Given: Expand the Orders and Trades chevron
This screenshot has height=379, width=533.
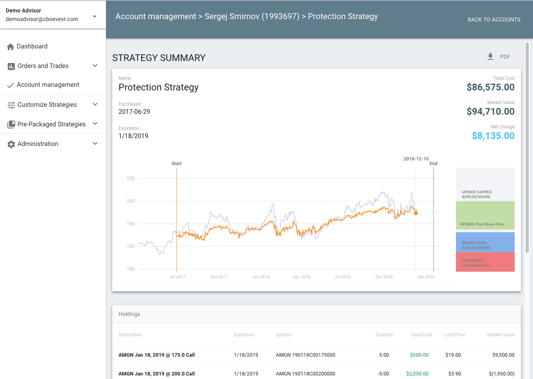Looking at the screenshot, I should [x=95, y=66].
